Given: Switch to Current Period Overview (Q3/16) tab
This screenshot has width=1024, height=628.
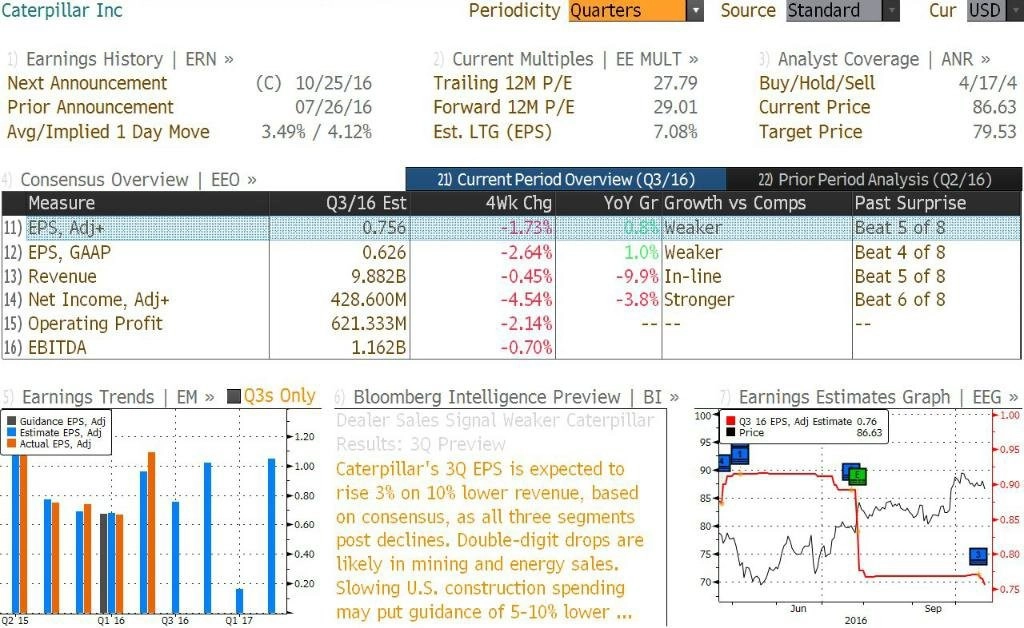Looking at the screenshot, I should (x=566, y=179).
